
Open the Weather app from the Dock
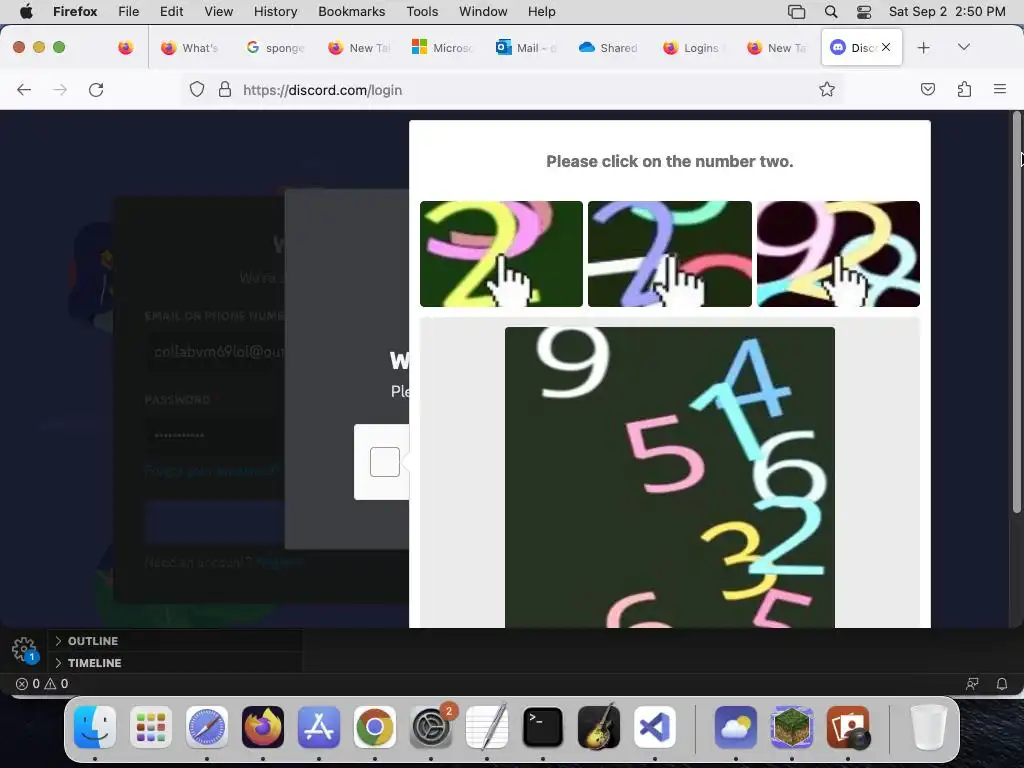tap(735, 727)
